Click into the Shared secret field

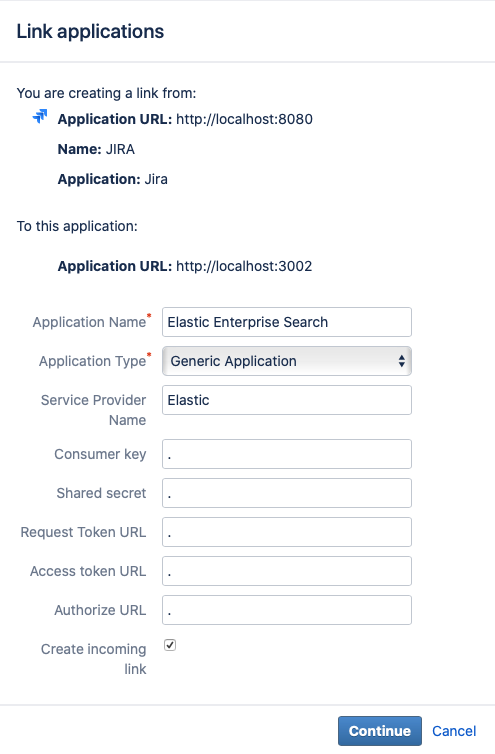[x=287, y=493]
